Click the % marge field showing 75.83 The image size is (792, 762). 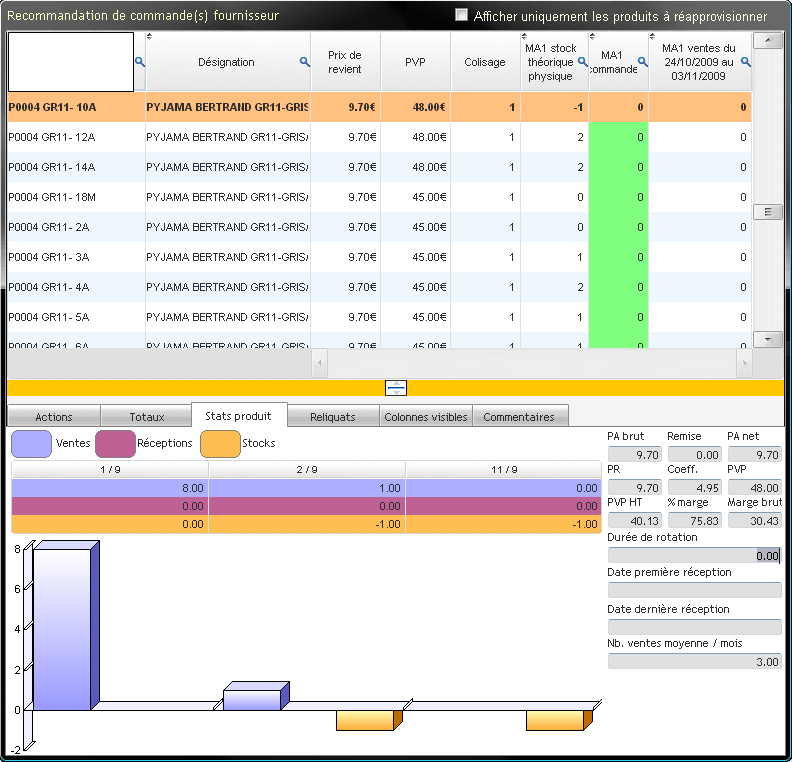click(x=695, y=521)
